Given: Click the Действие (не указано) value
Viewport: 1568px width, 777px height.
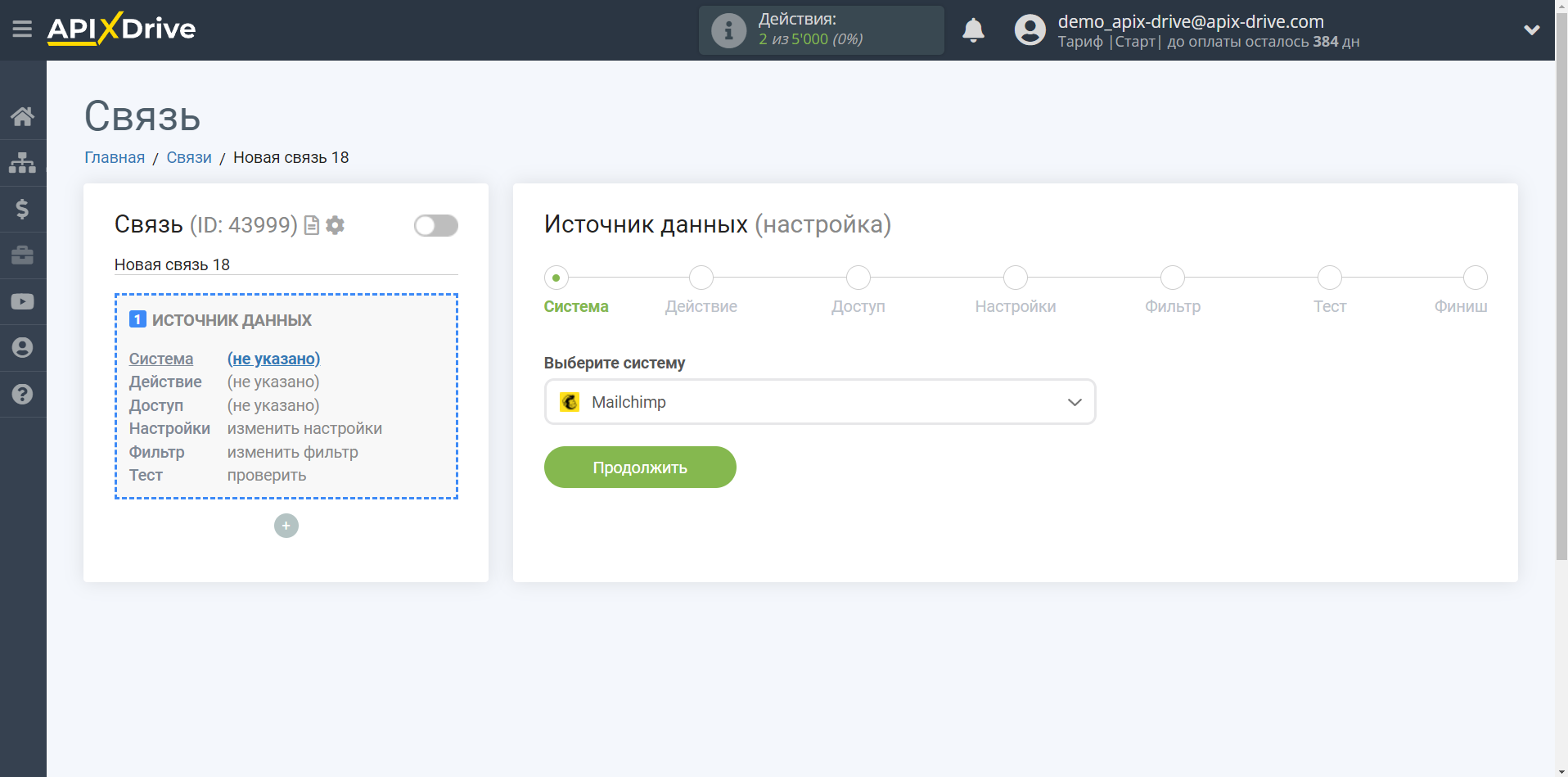Looking at the screenshot, I should pos(273,382).
